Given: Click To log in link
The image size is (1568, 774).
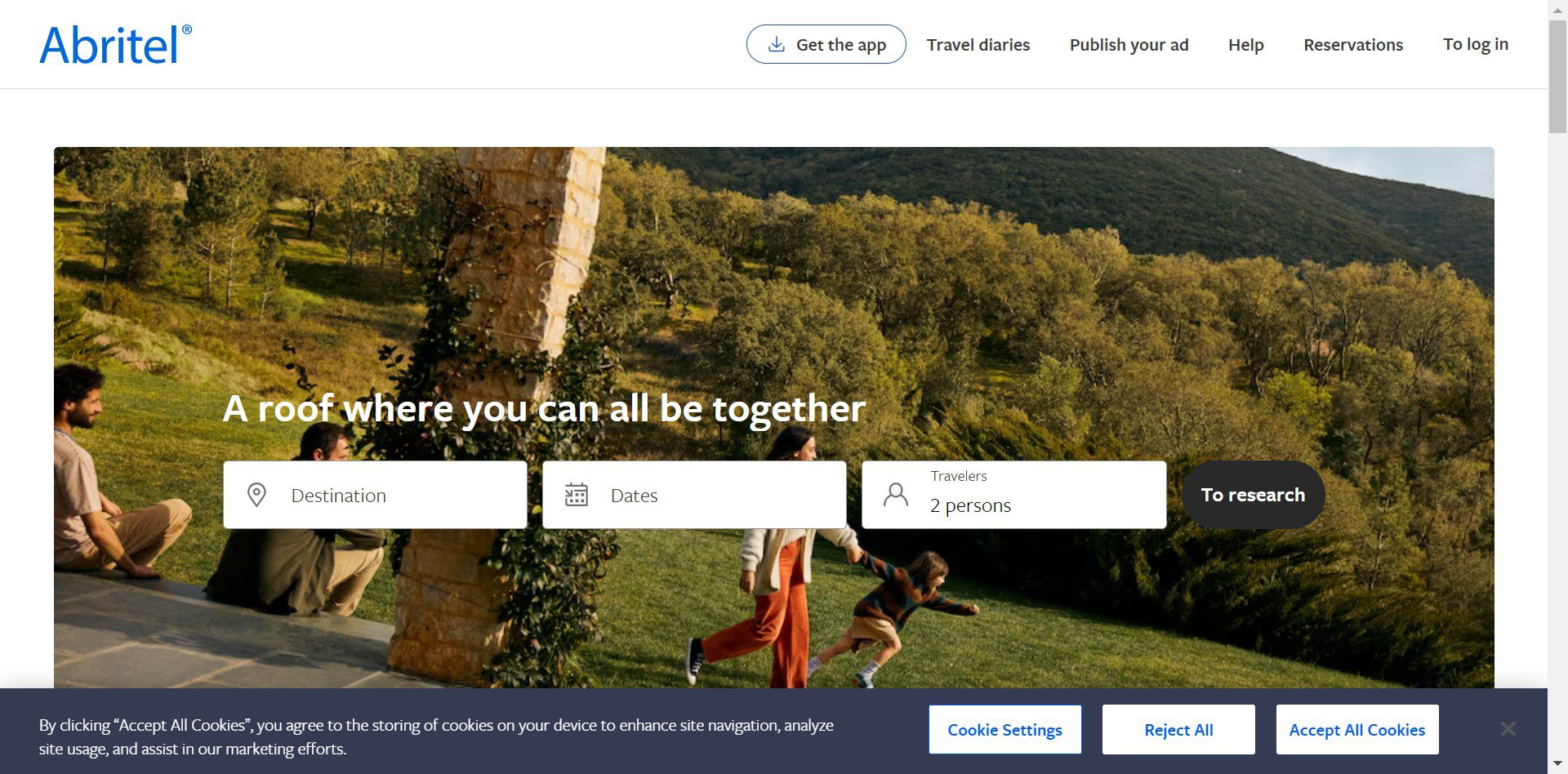Looking at the screenshot, I should pyautogui.click(x=1475, y=45).
